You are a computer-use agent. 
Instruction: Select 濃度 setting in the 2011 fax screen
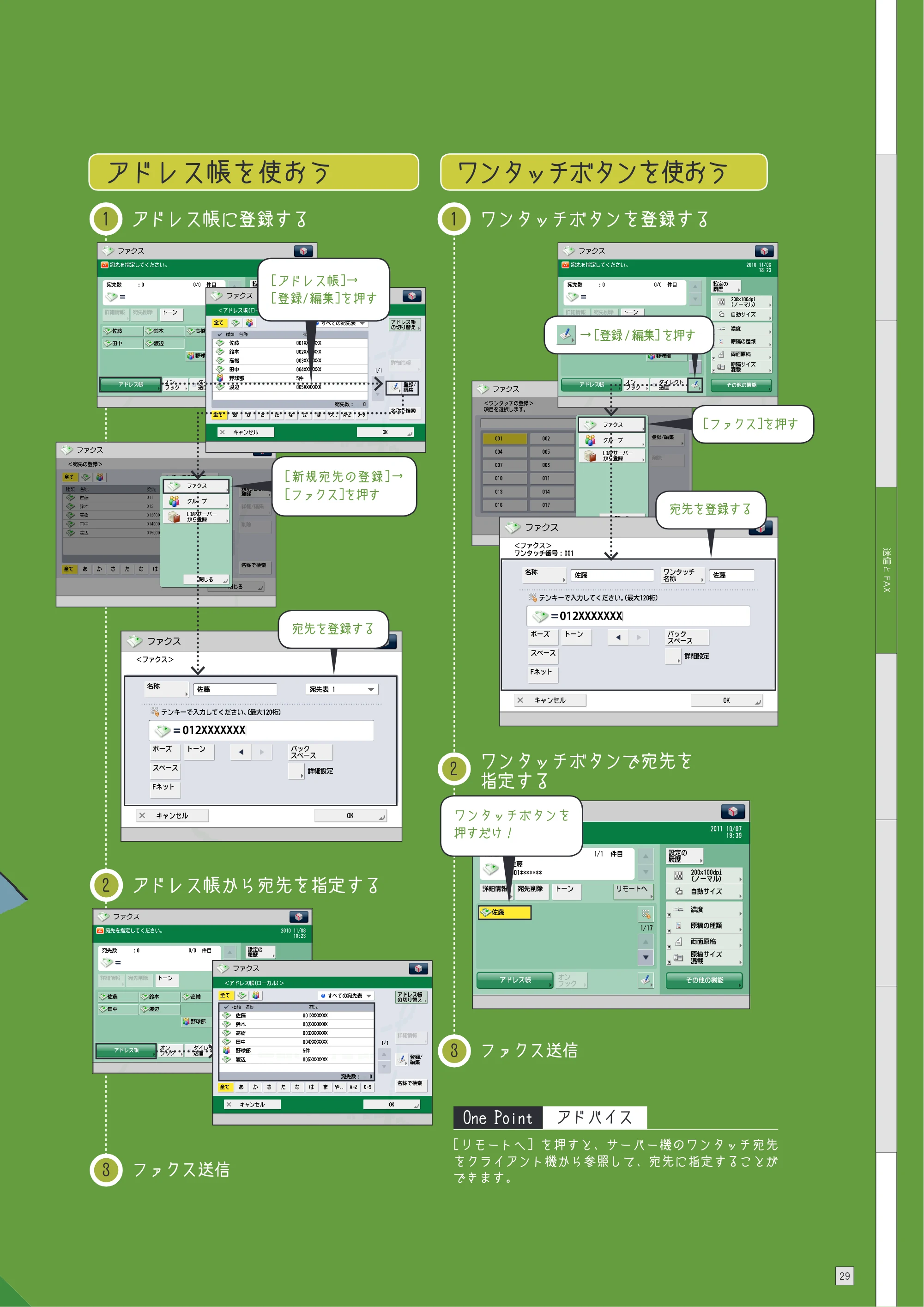click(704, 909)
